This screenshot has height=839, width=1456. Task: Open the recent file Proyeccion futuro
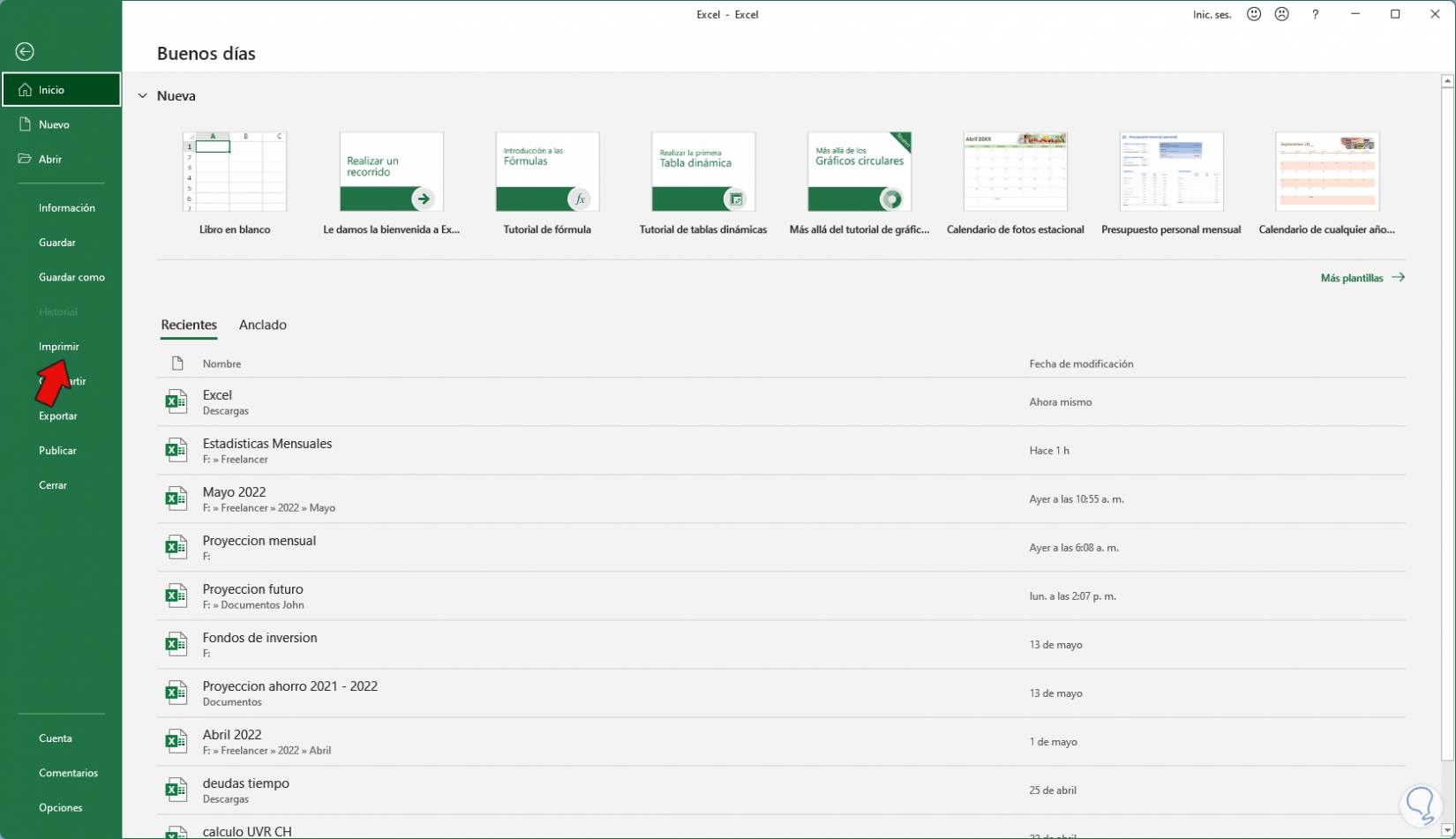[781, 596]
